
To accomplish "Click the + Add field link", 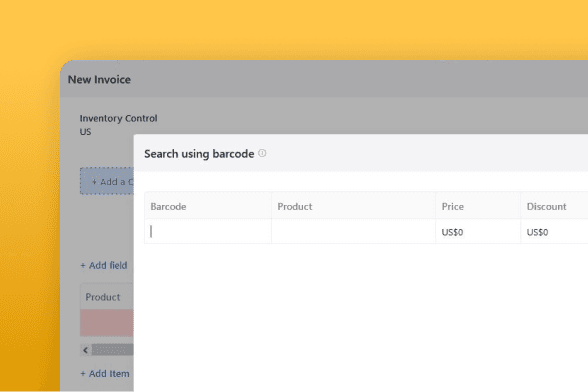I will (x=104, y=265).
